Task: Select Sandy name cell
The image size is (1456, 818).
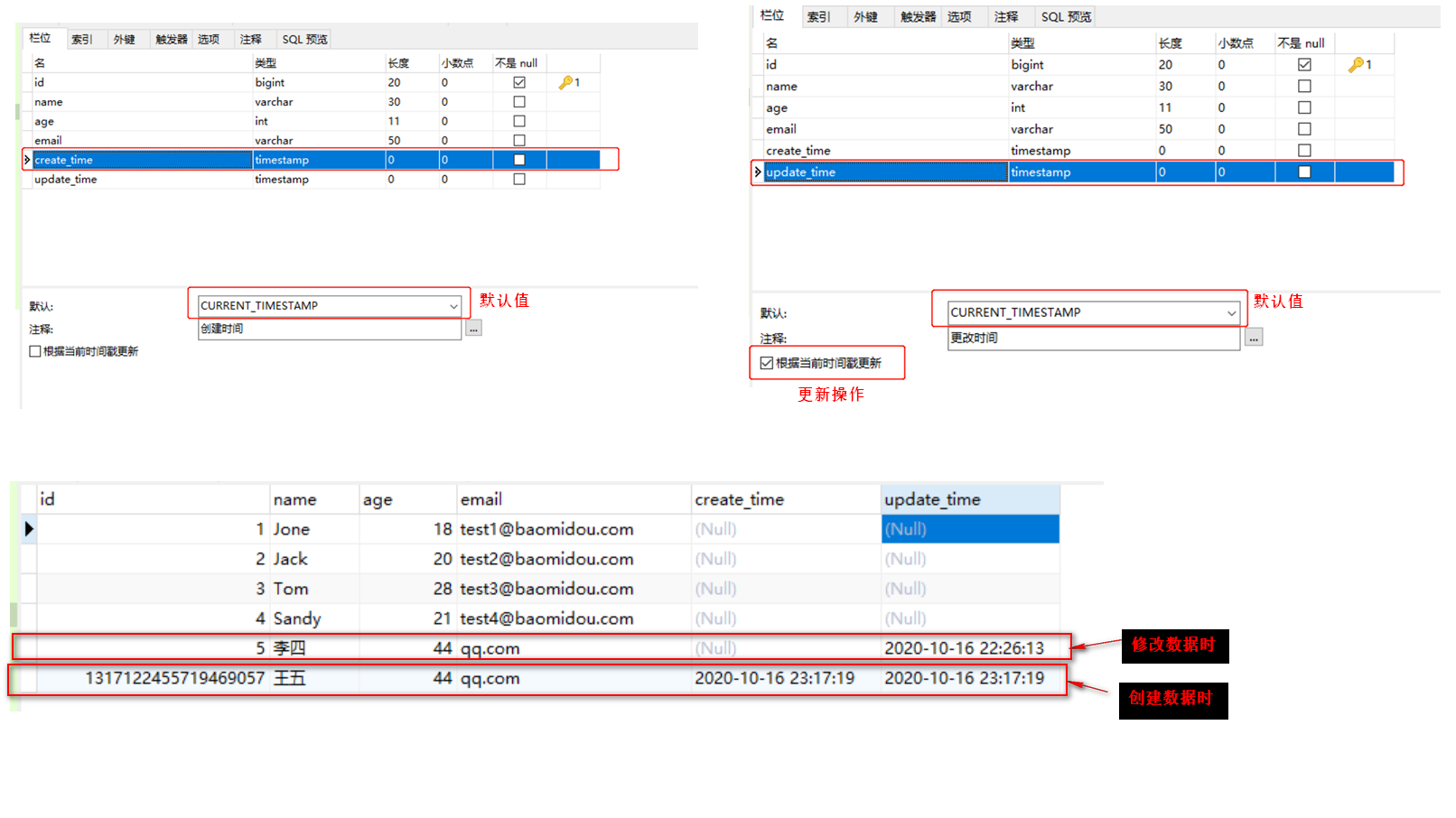Action: (314, 618)
